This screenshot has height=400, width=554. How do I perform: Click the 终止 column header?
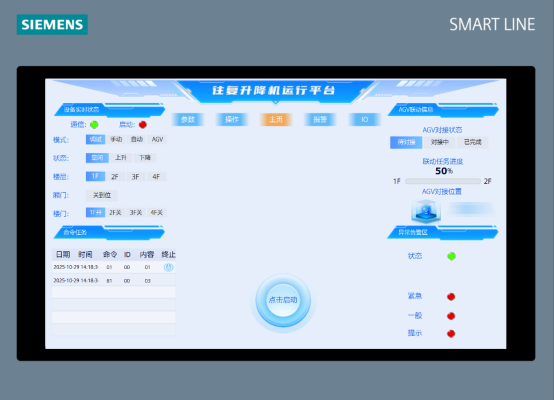pos(168,254)
